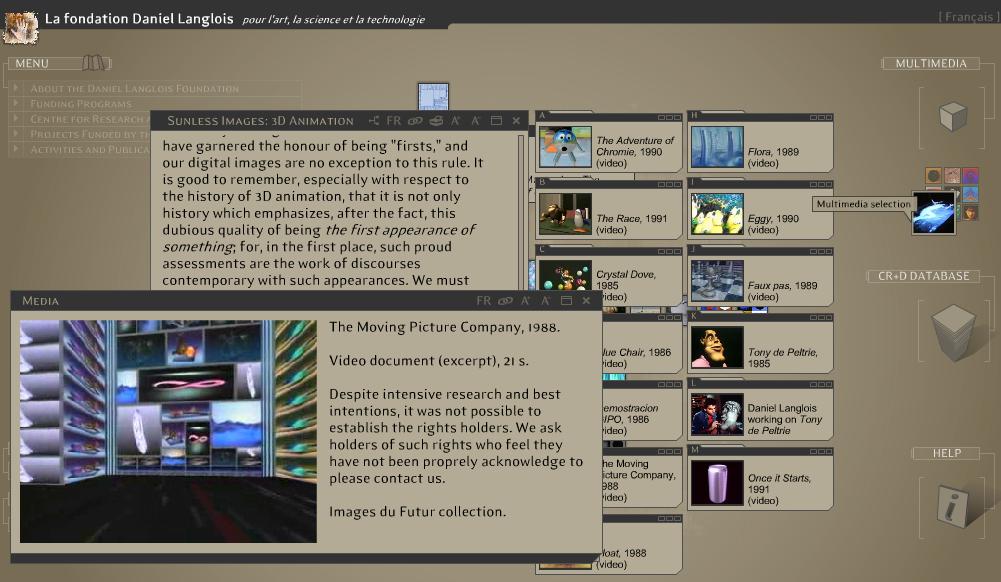This screenshot has width=1001, height=582.
Task: Click the first A text-size icon in Media window
Action: [x=525, y=301]
